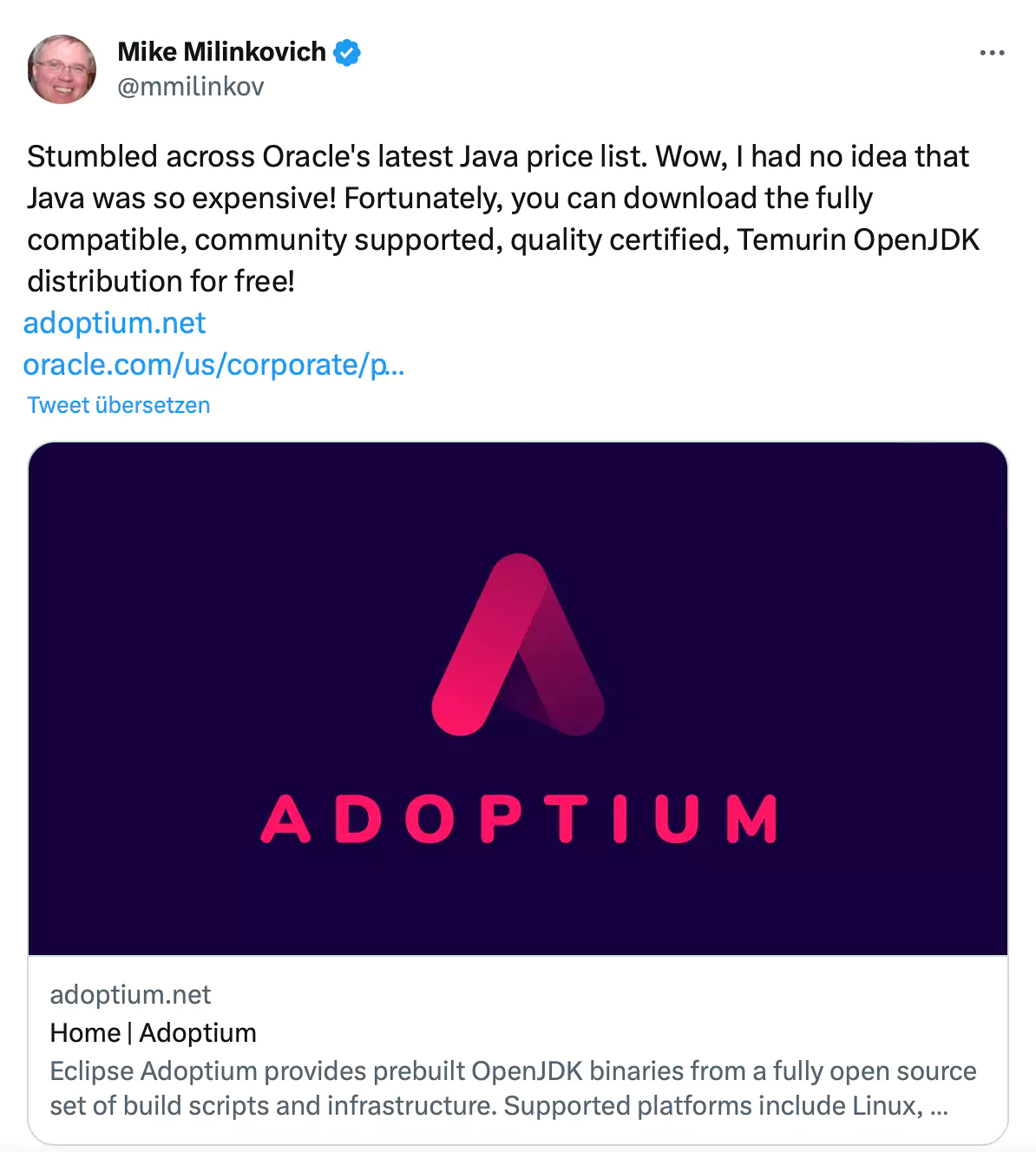Follow the adoptium.net link in tweet text
Image resolution: width=1036 pixels, height=1152 pixels.
coord(115,323)
